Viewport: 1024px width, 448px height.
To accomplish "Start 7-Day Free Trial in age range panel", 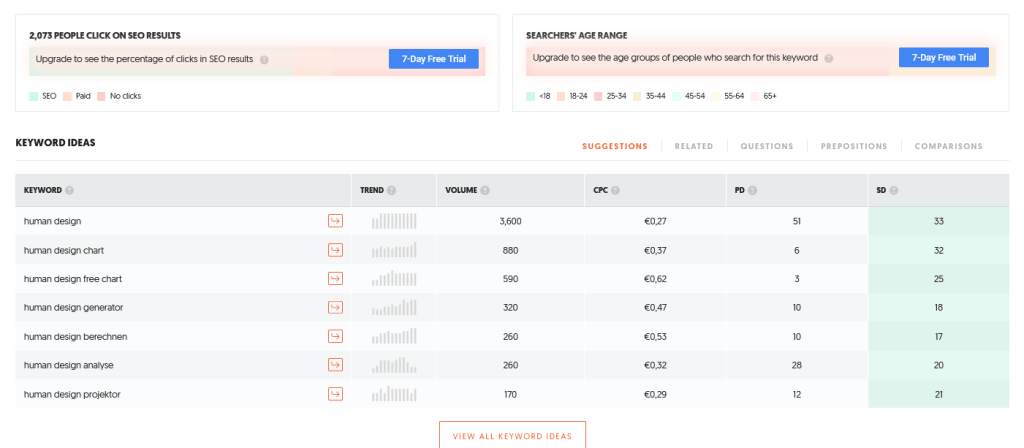I will (943, 58).
